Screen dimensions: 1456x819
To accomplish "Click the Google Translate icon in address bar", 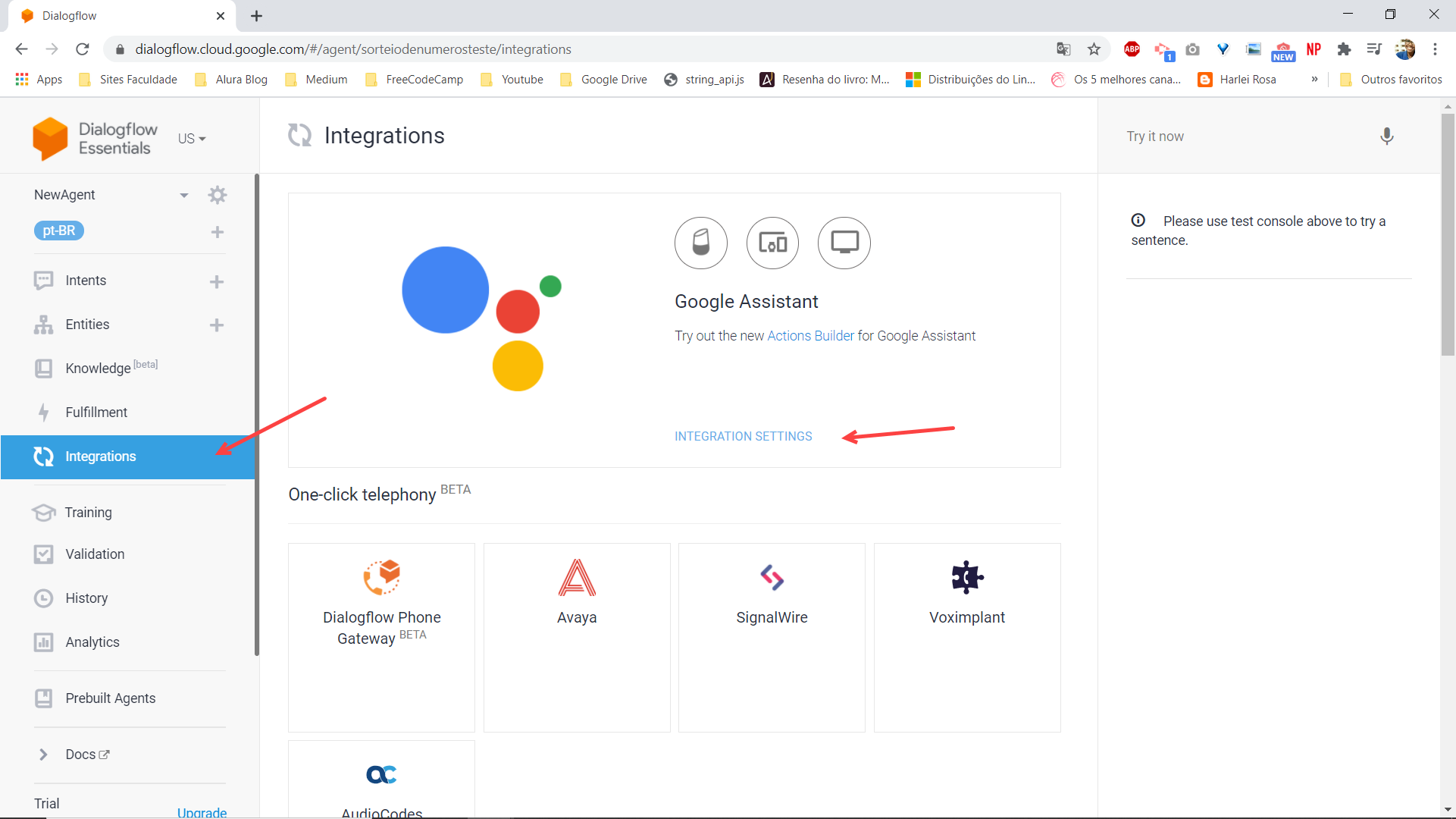I will click(x=1063, y=49).
